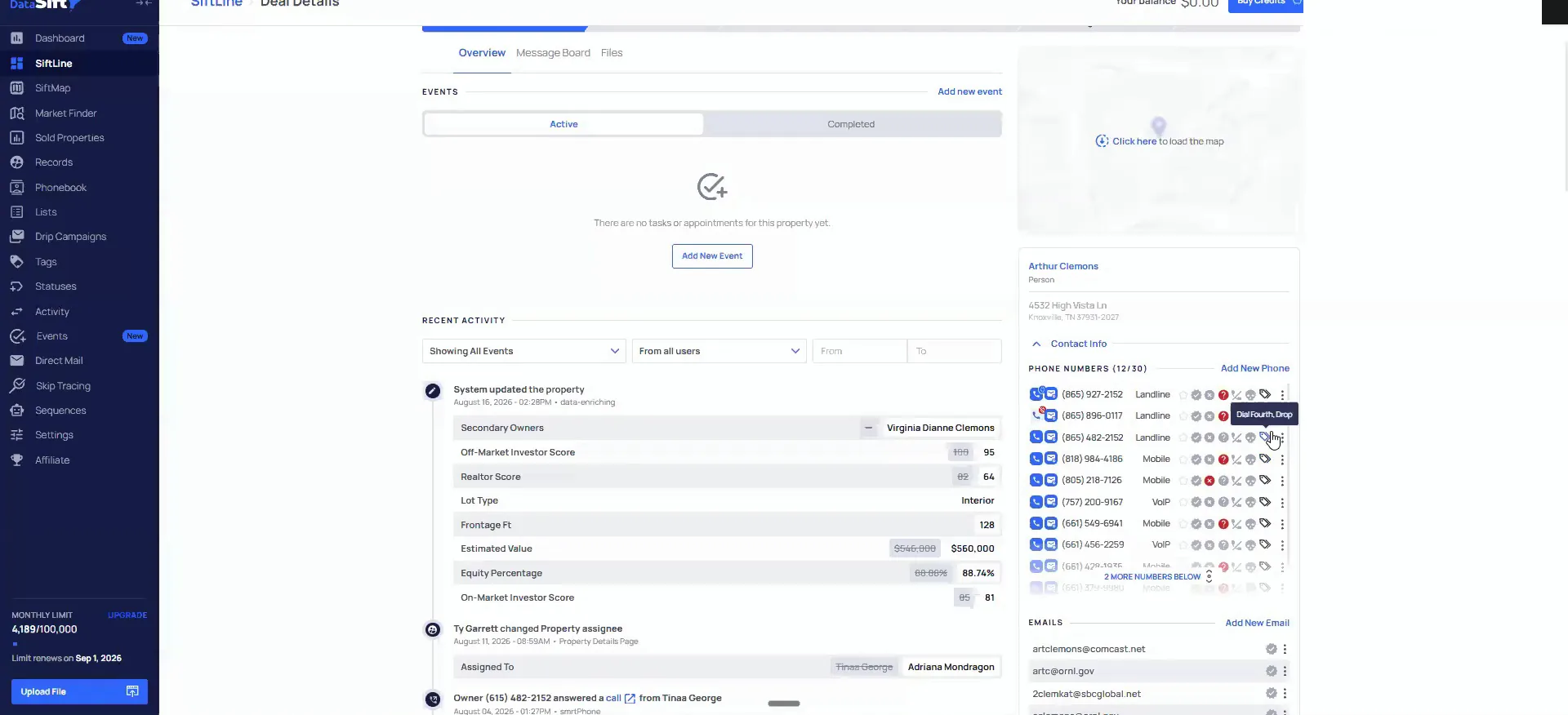
Task: Open the three-dot menu for (757) 200-9167
Action: pos(1282,503)
